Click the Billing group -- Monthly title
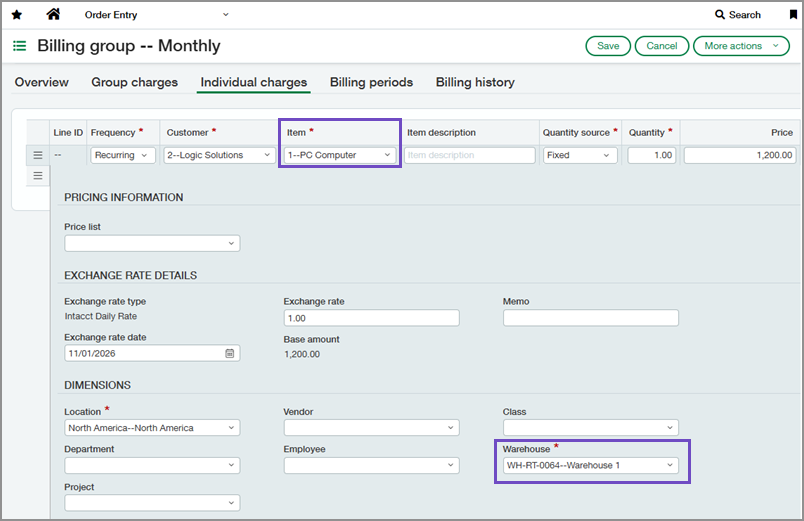This screenshot has width=804, height=521. tap(129, 46)
